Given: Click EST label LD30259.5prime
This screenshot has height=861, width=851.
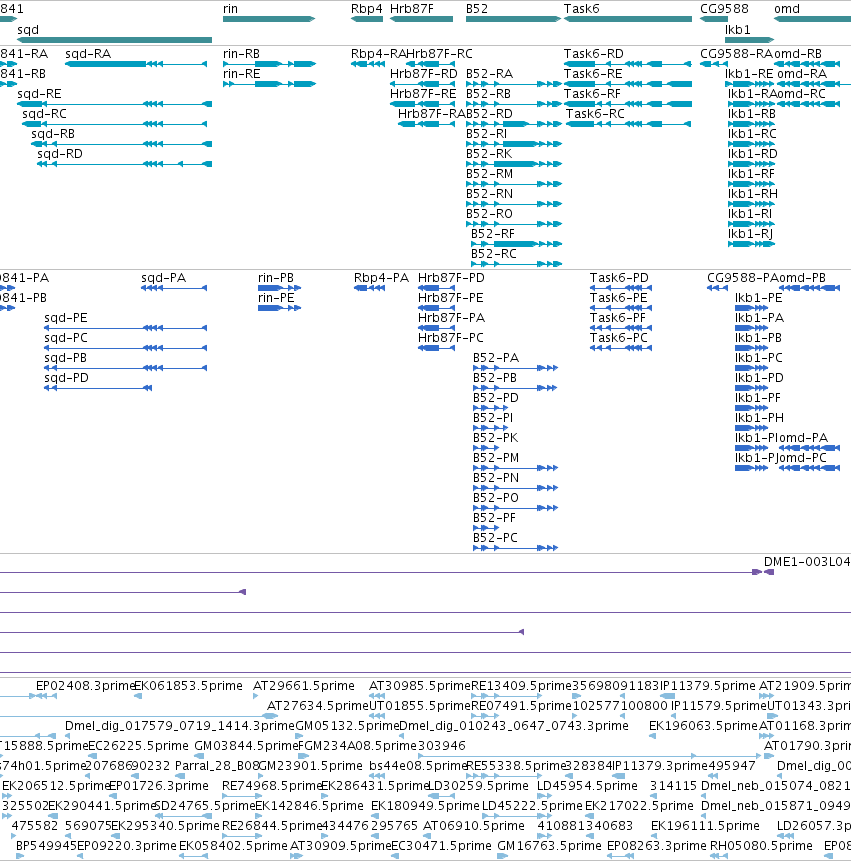Looking at the screenshot, I should point(478,786).
